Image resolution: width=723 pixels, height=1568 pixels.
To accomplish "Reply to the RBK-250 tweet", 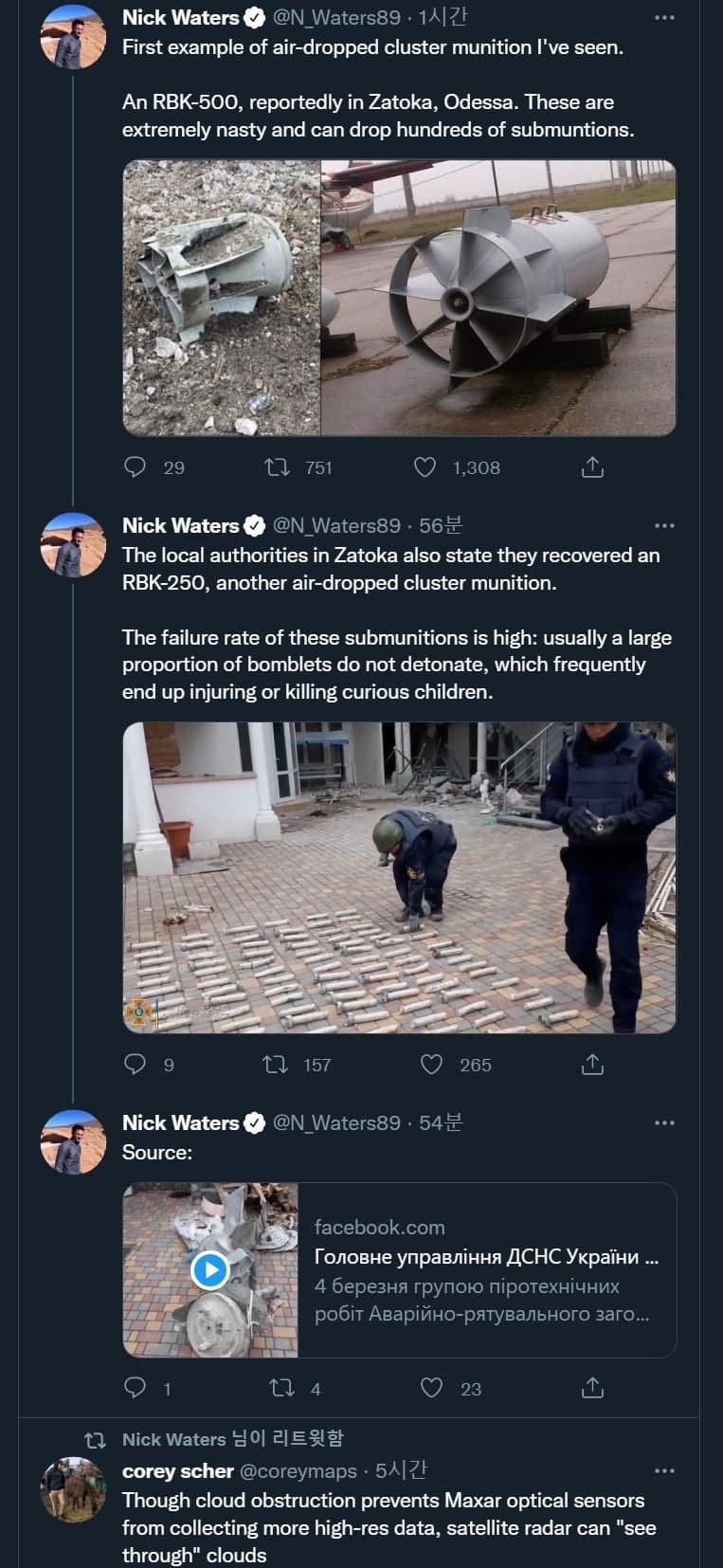I will (x=136, y=1064).
